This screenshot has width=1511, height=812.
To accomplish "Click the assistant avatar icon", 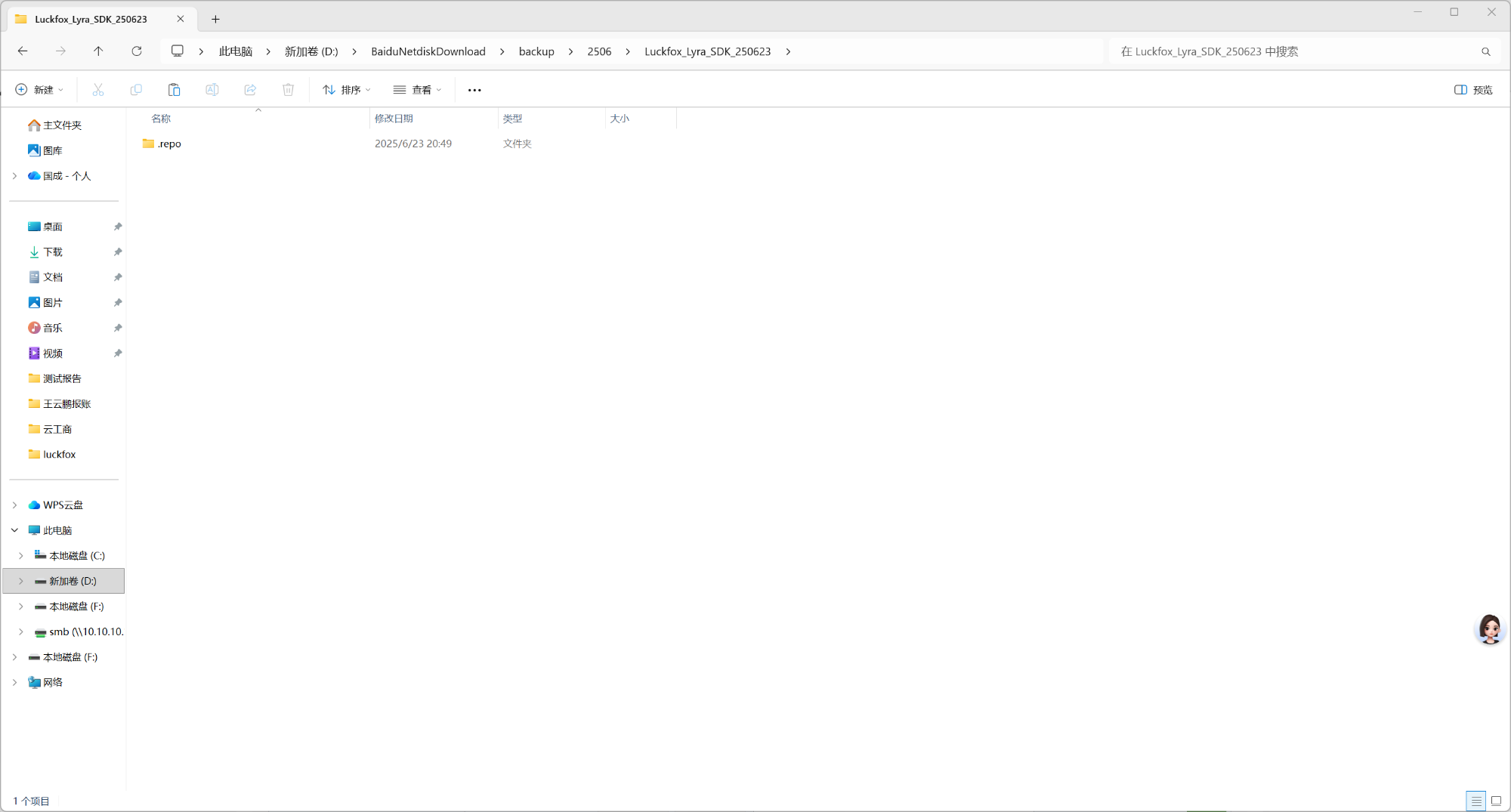I will pos(1490,629).
